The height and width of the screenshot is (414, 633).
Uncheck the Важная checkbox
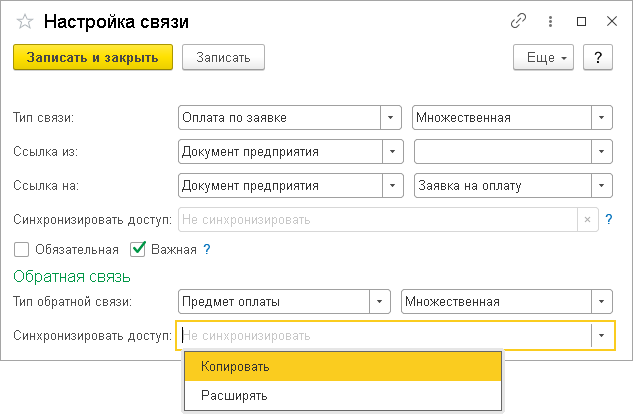point(138,249)
